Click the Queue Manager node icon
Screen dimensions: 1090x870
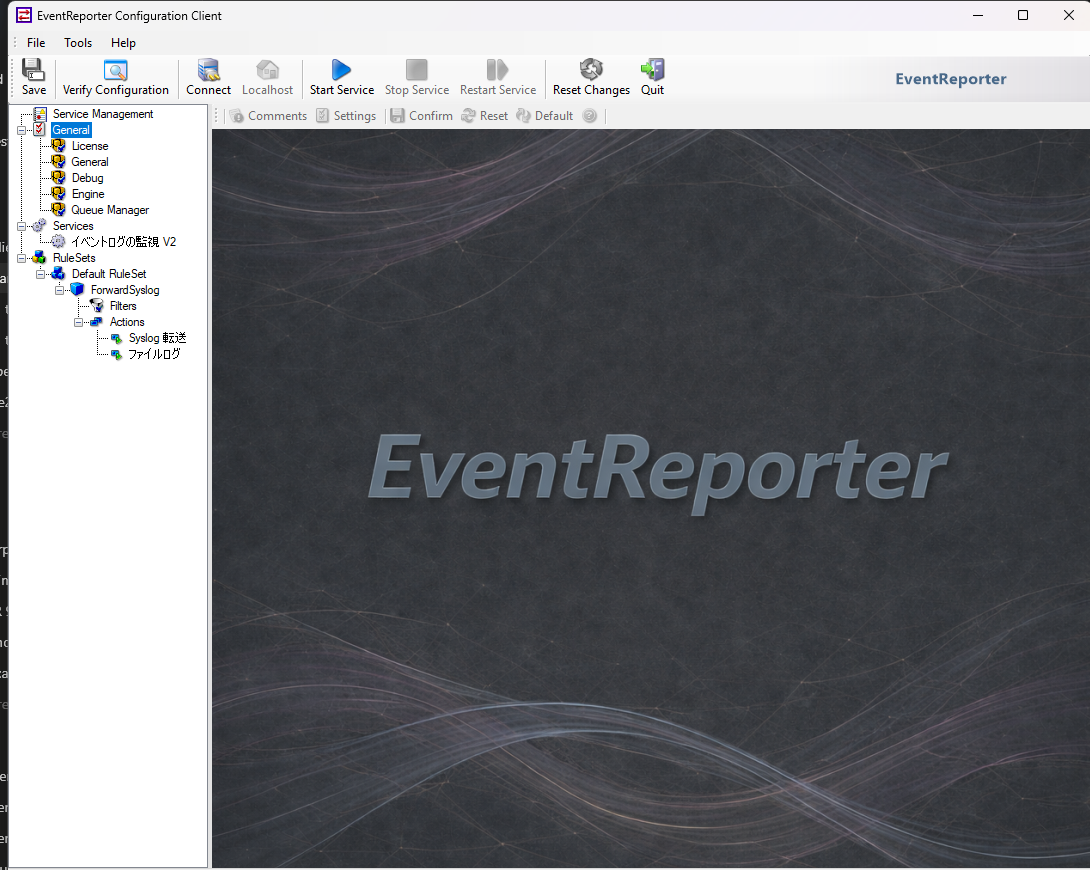tap(58, 210)
